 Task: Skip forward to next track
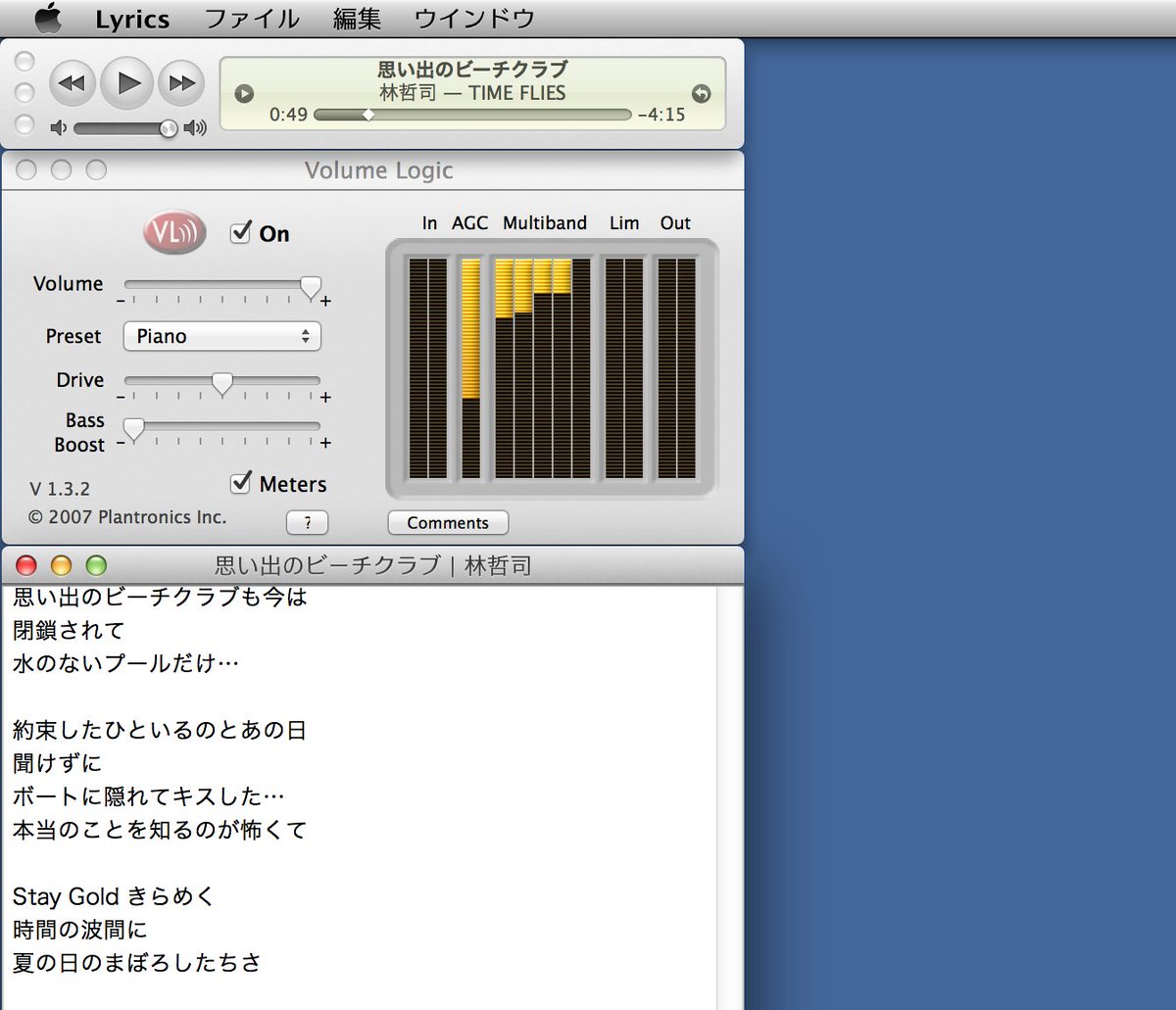(182, 83)
